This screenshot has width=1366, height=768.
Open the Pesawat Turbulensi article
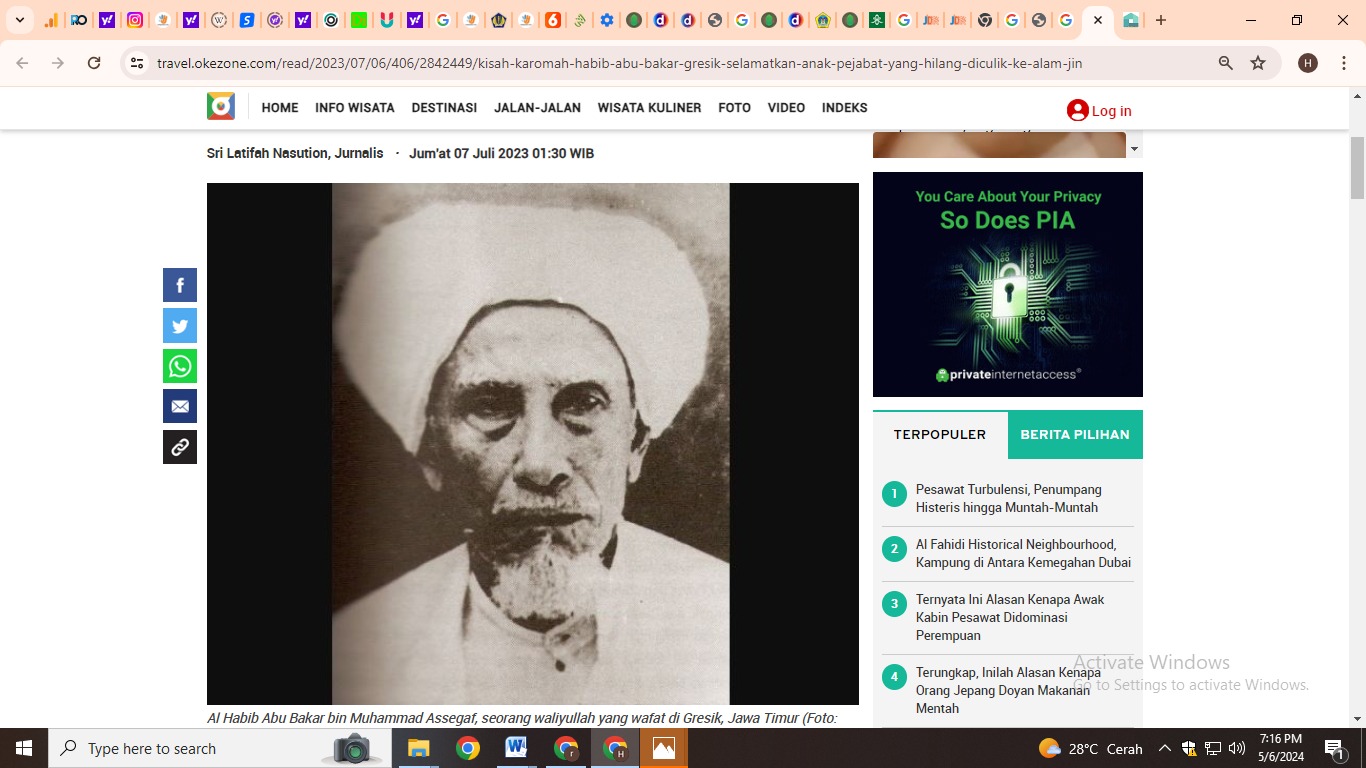pos(1008,498)
